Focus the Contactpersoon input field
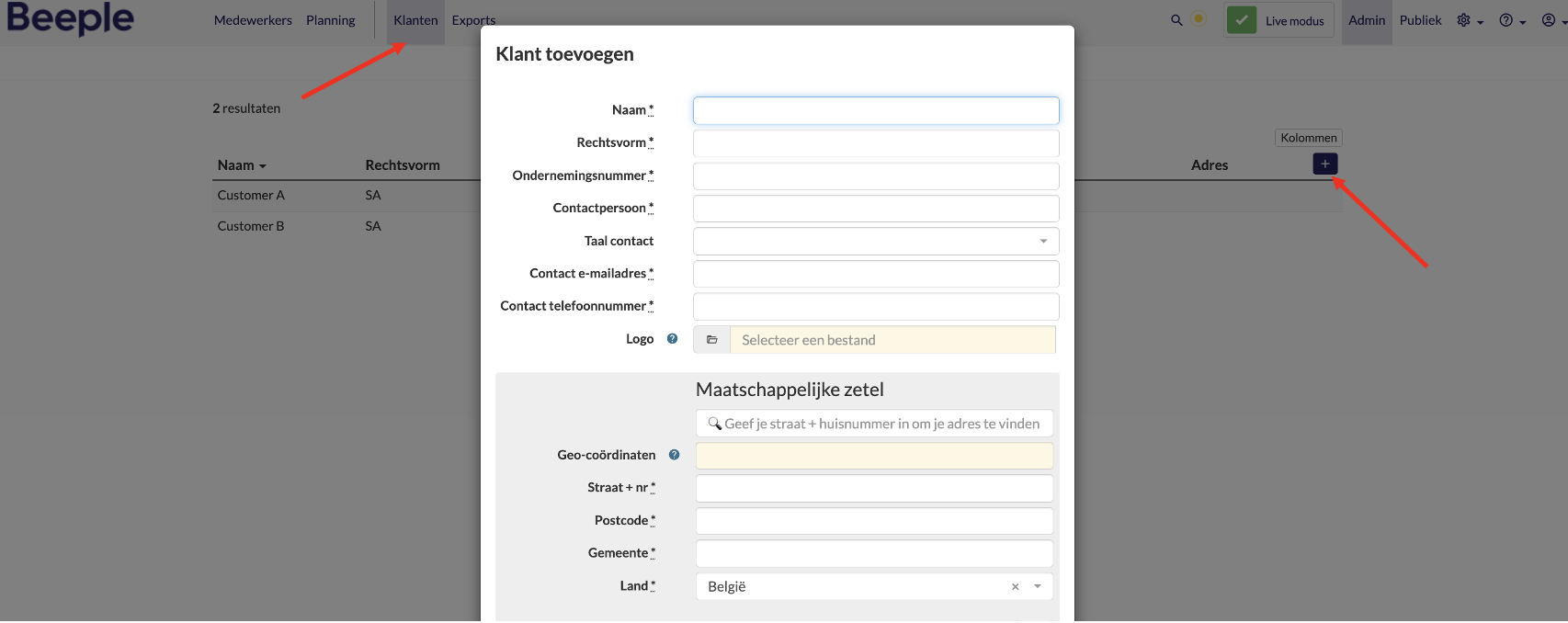This screenshot has width=1568, height=623. click(876, 209)
